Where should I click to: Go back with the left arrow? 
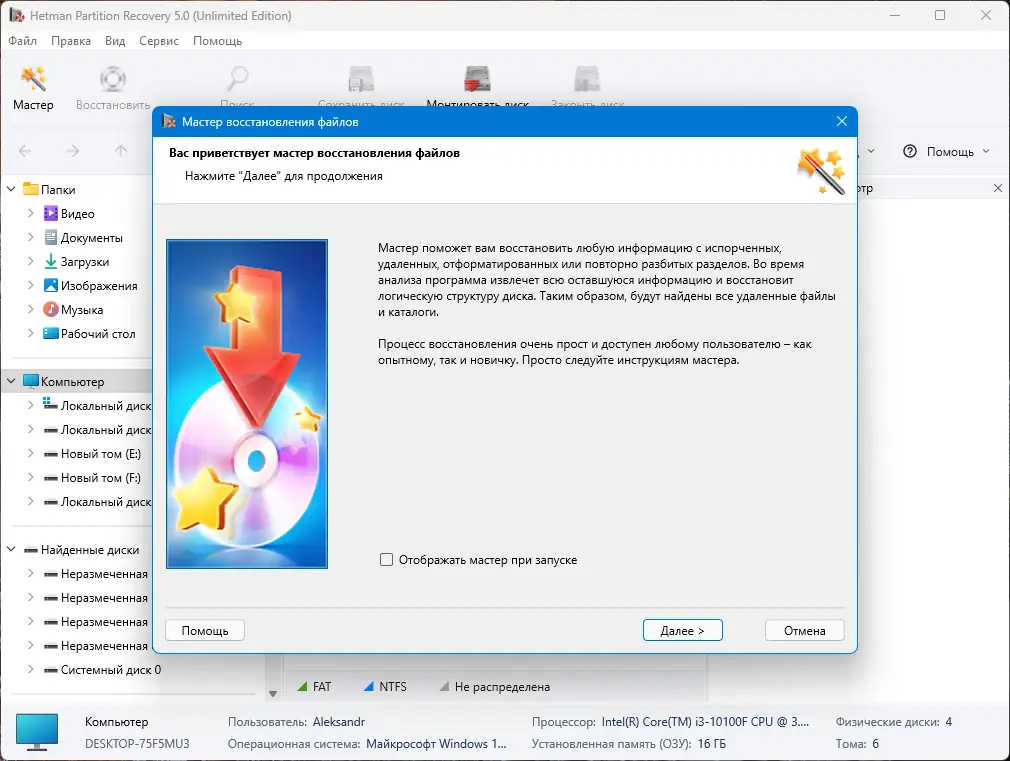[x=25, y=151]
